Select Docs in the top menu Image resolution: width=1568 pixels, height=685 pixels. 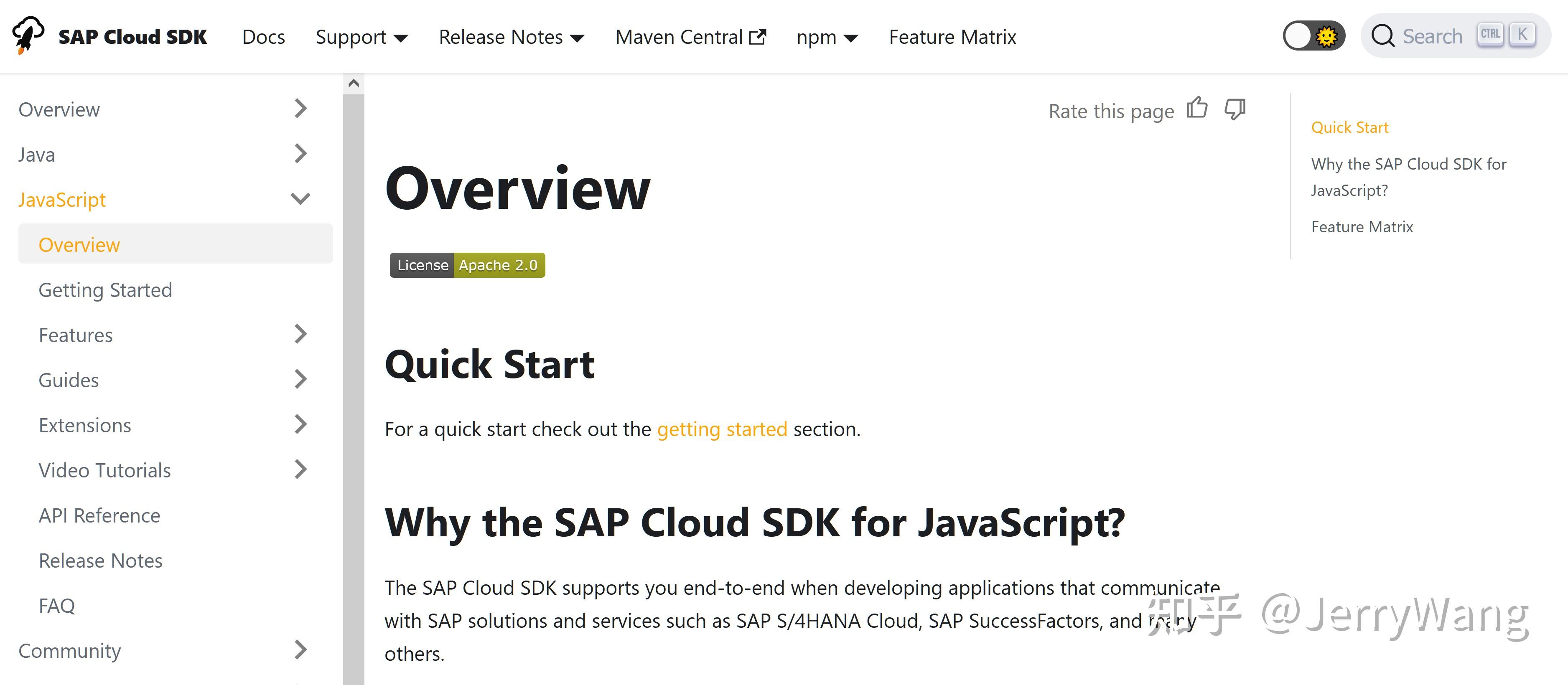tap(264, 36)
